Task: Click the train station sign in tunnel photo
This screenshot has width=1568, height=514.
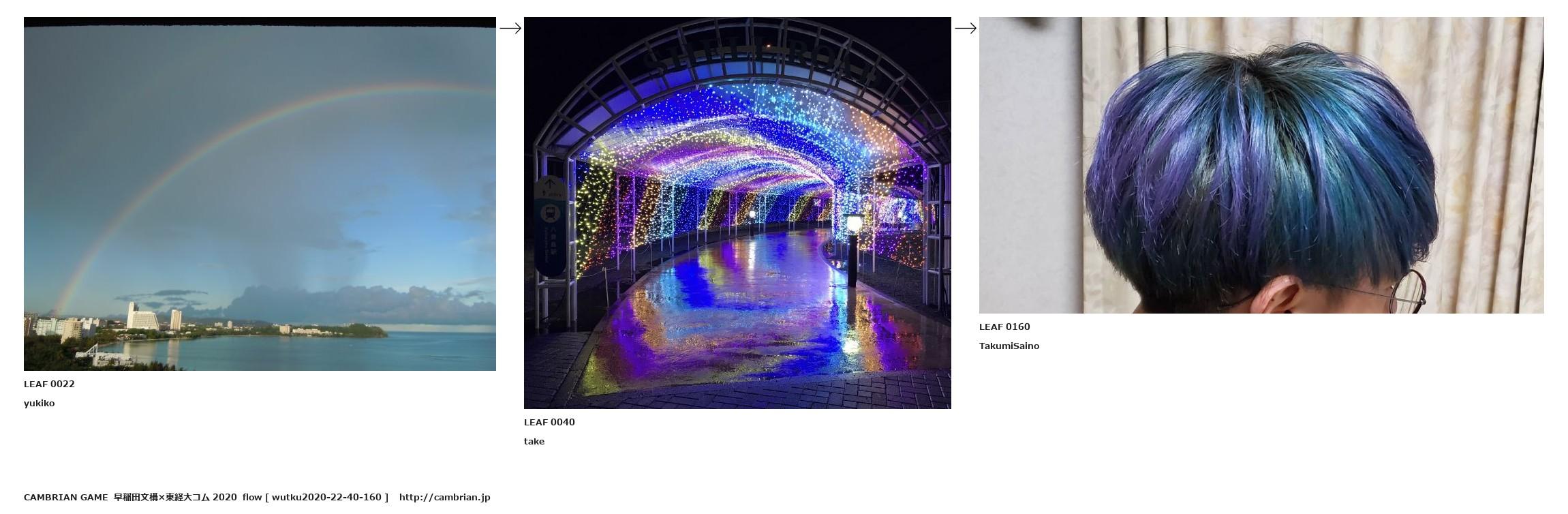Action: [x=550, y=226]
